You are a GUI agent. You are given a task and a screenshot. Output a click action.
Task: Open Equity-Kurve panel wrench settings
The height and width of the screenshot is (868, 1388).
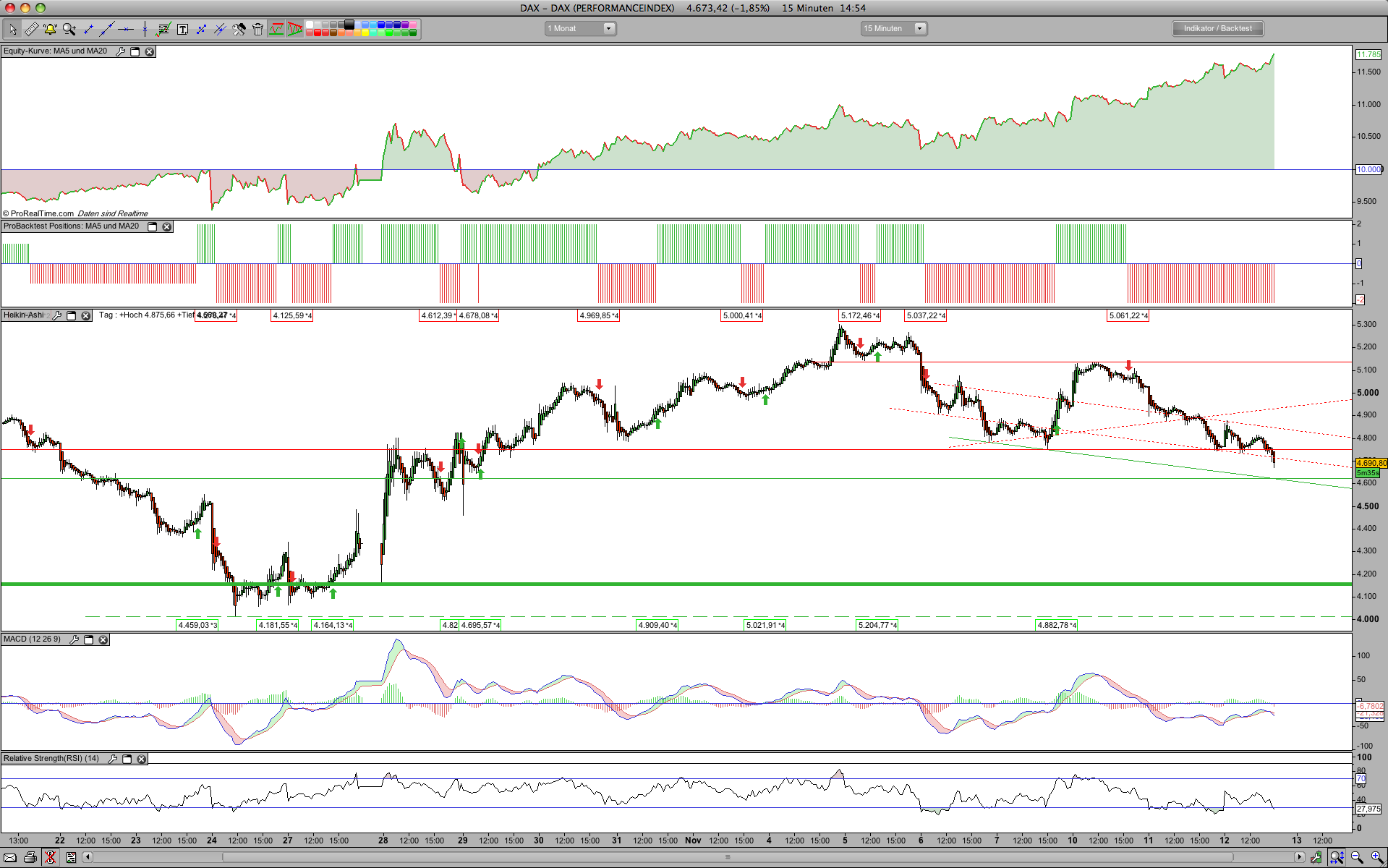[x=120, y=51]
